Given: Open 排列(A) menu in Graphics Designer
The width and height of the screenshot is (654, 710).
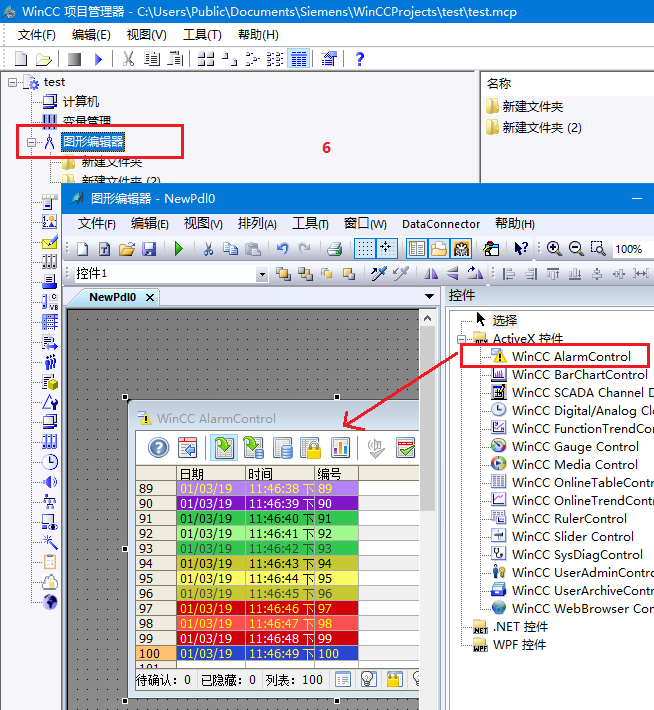Looking at the screenshot, I should tap(257, 224).
